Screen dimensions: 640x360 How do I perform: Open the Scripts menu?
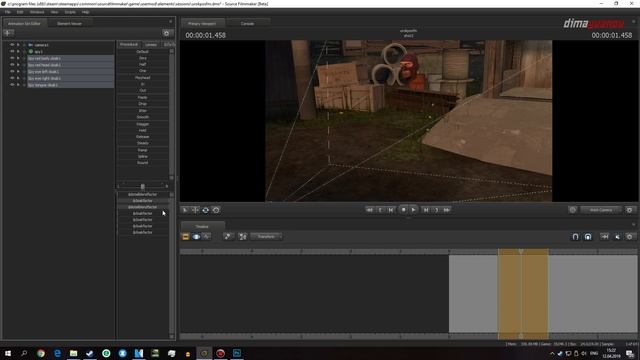[x=70, y=12]
